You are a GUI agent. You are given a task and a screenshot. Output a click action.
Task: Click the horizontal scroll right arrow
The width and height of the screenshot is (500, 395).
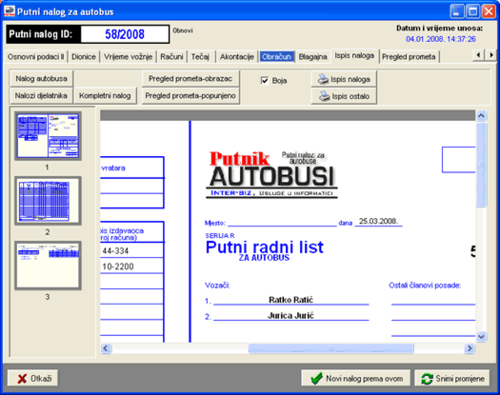point(470,348)
